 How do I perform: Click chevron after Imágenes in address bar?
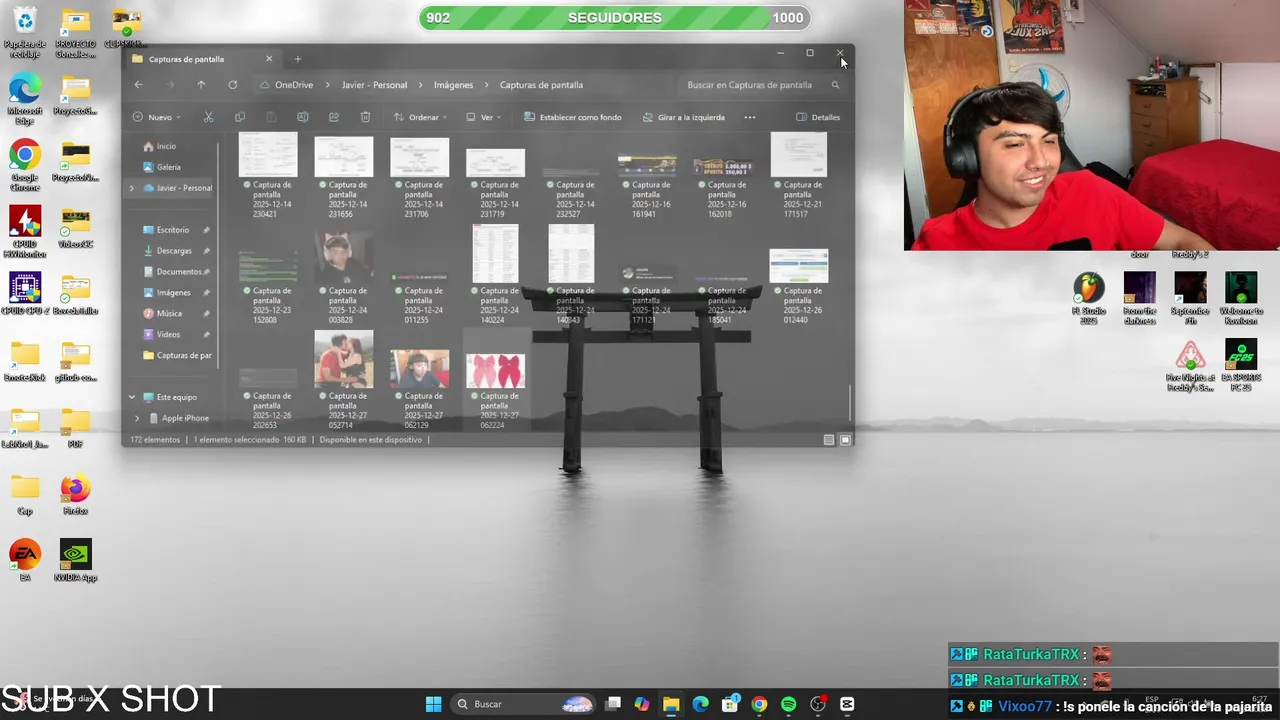click(x=486, y=85)
